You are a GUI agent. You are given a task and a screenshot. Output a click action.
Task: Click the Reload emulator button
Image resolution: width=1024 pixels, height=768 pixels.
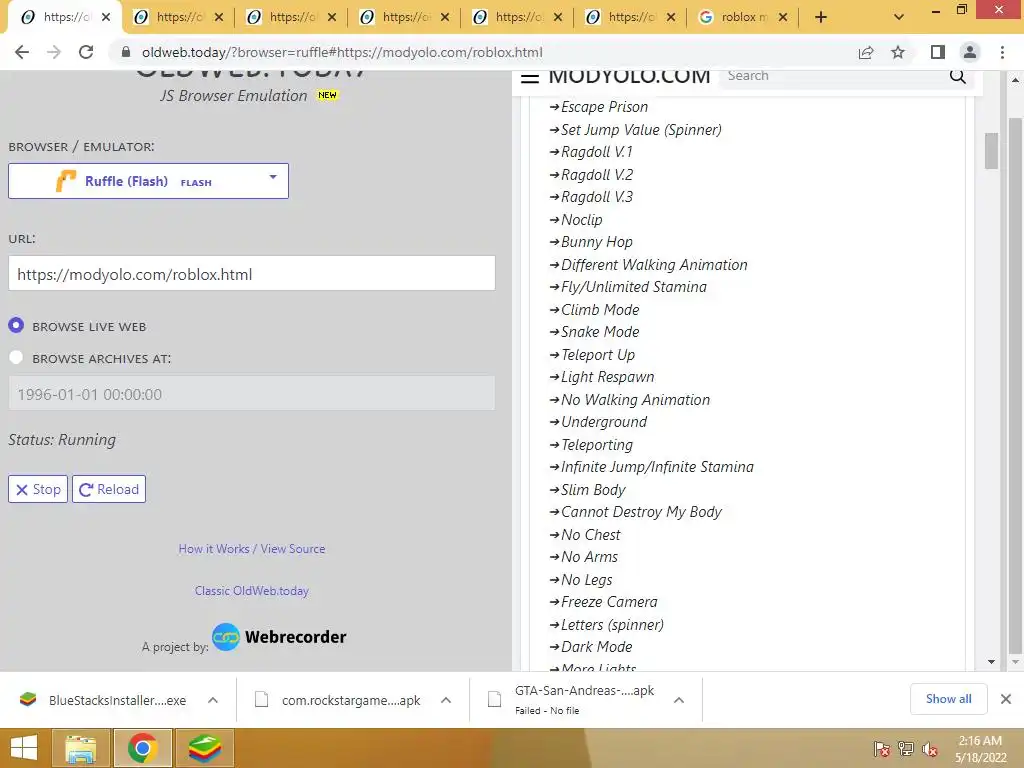click(109, 489)
